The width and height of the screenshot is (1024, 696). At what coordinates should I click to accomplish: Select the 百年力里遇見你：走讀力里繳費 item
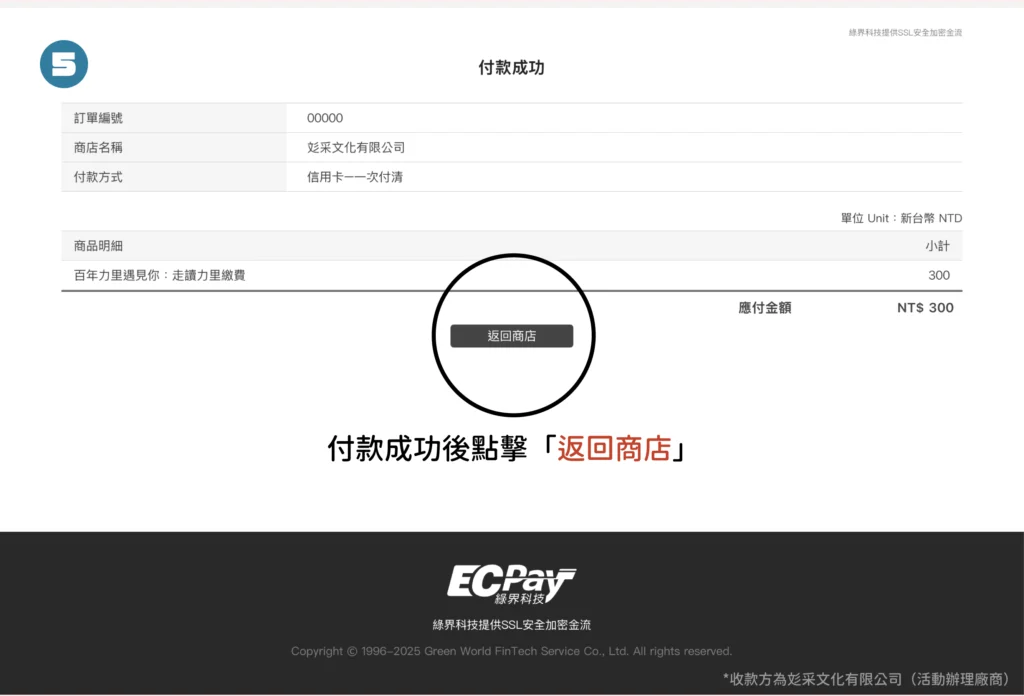click(159, 275)
